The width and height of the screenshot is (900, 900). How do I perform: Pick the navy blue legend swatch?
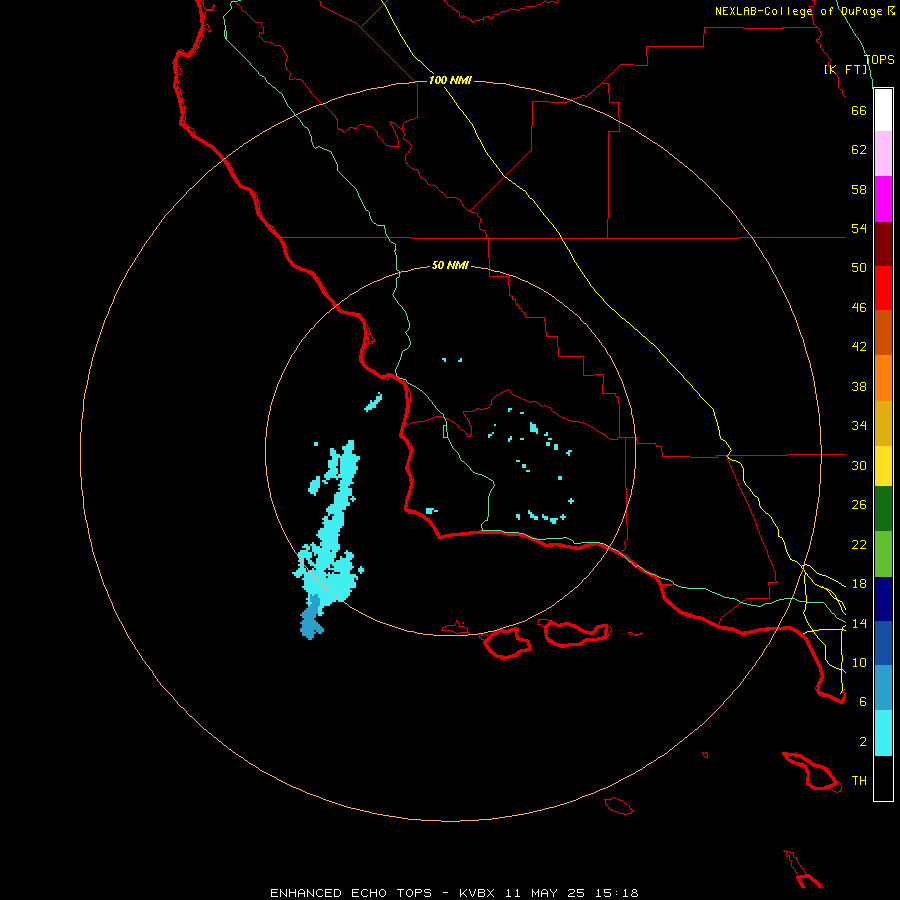pos(883,599)
